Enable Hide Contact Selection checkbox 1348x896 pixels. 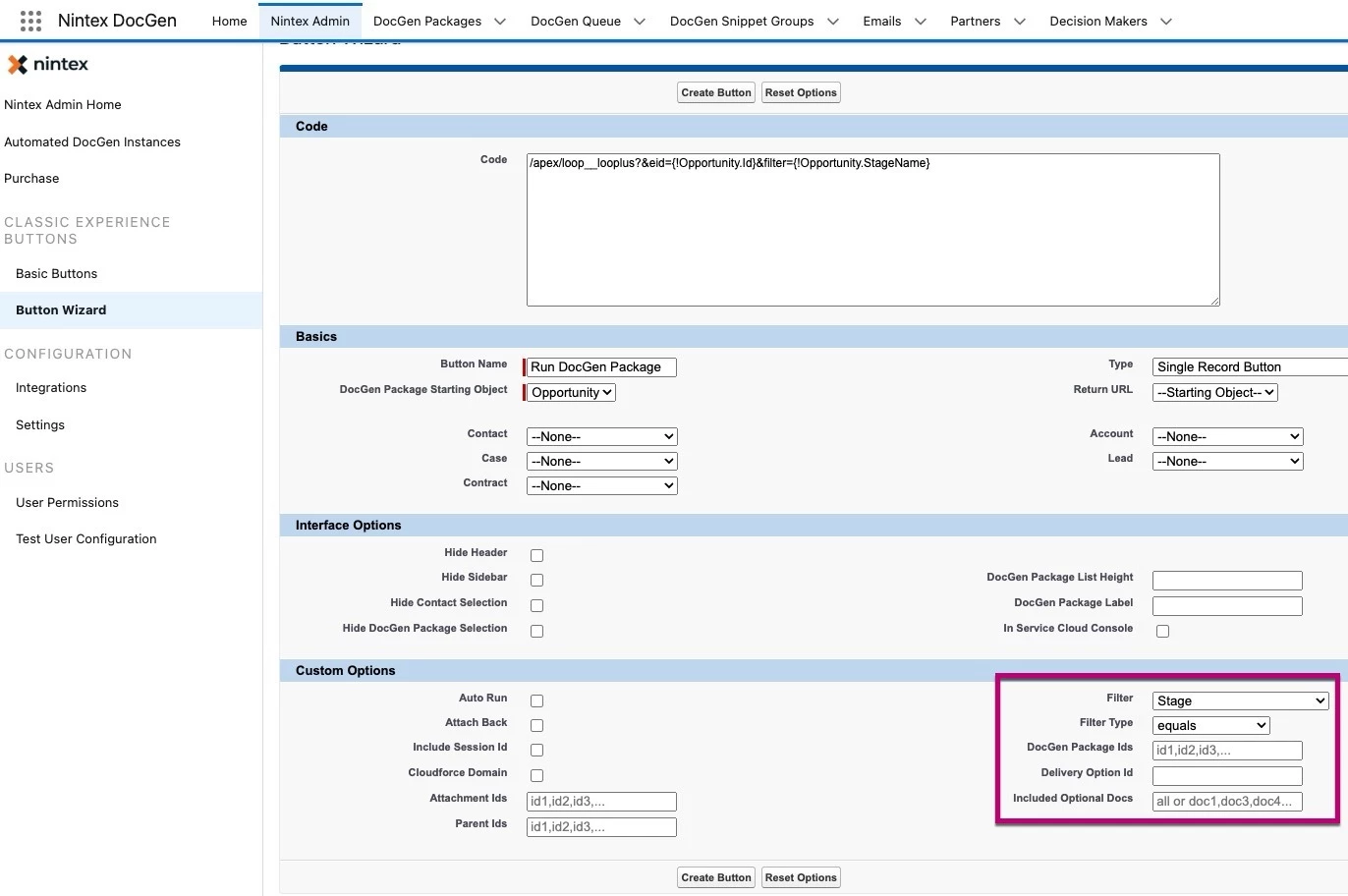tap(536, 605)
